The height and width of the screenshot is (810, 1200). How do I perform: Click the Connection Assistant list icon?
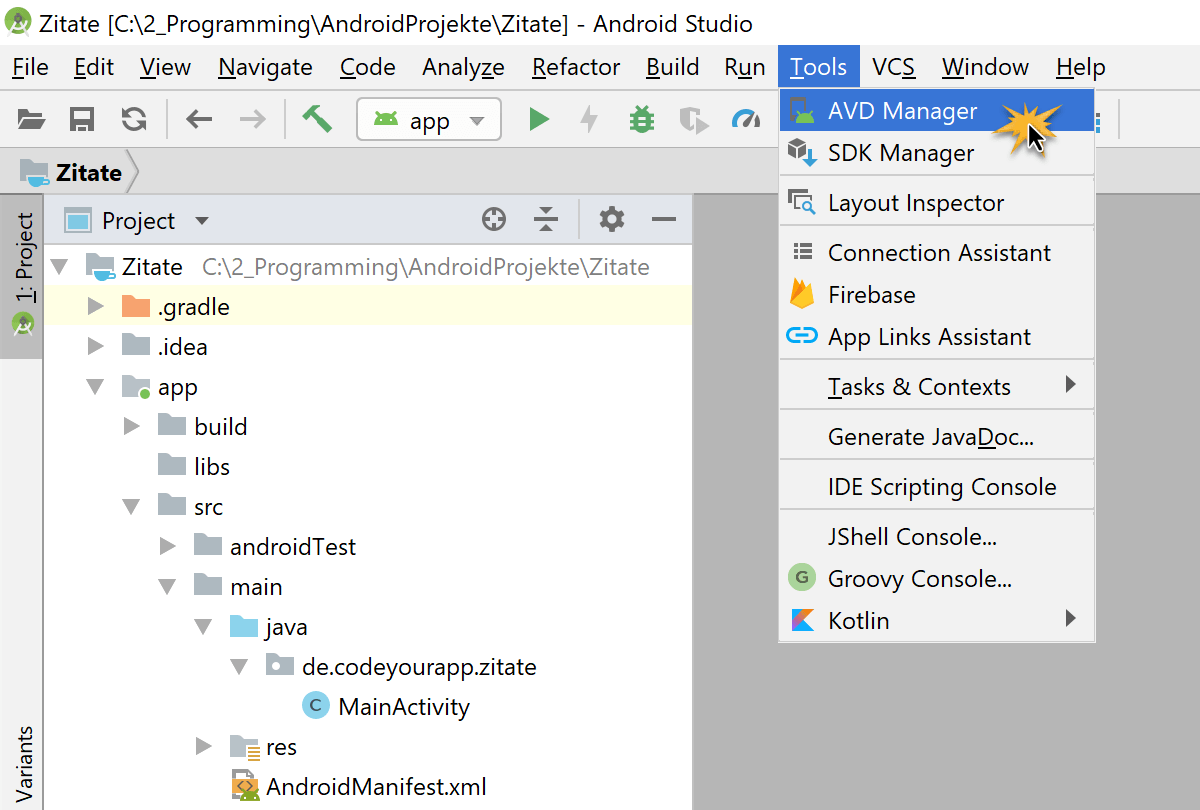click(x=802, y=252)
